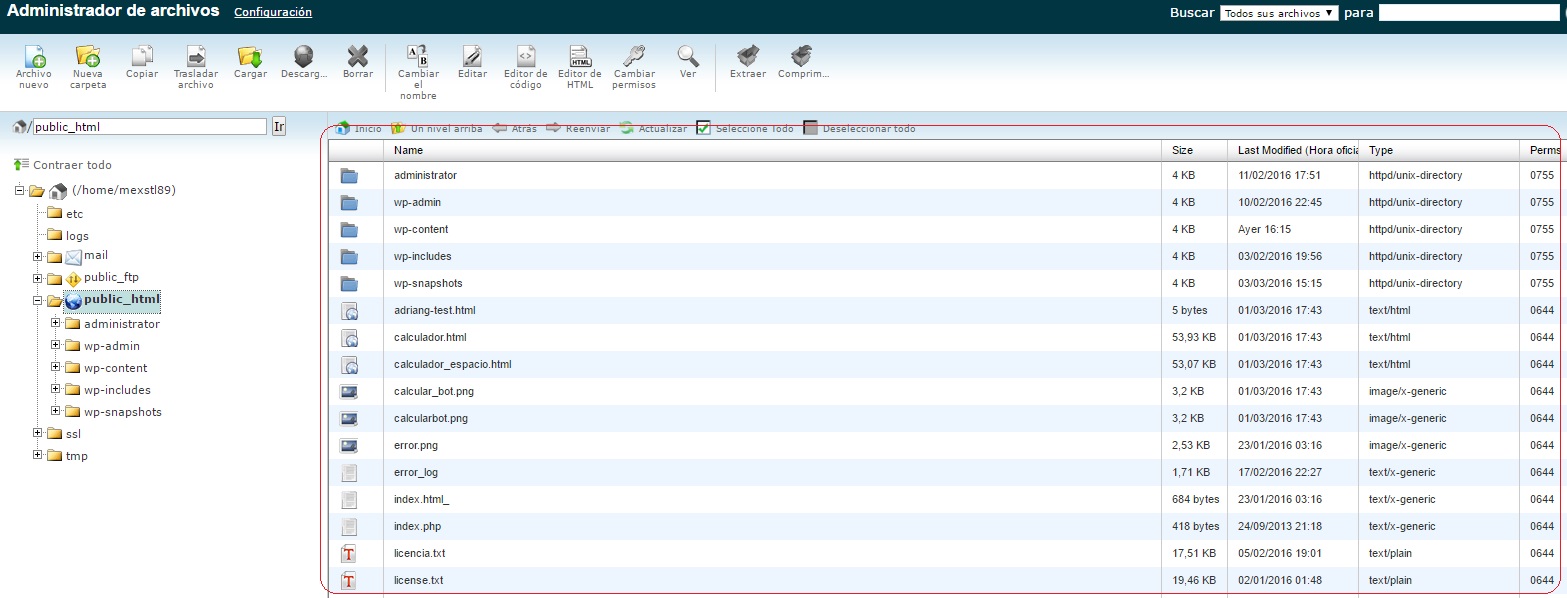This screenshot has height=598, width=1567.
Task: Select calculador.html file name
Action: 430,337
